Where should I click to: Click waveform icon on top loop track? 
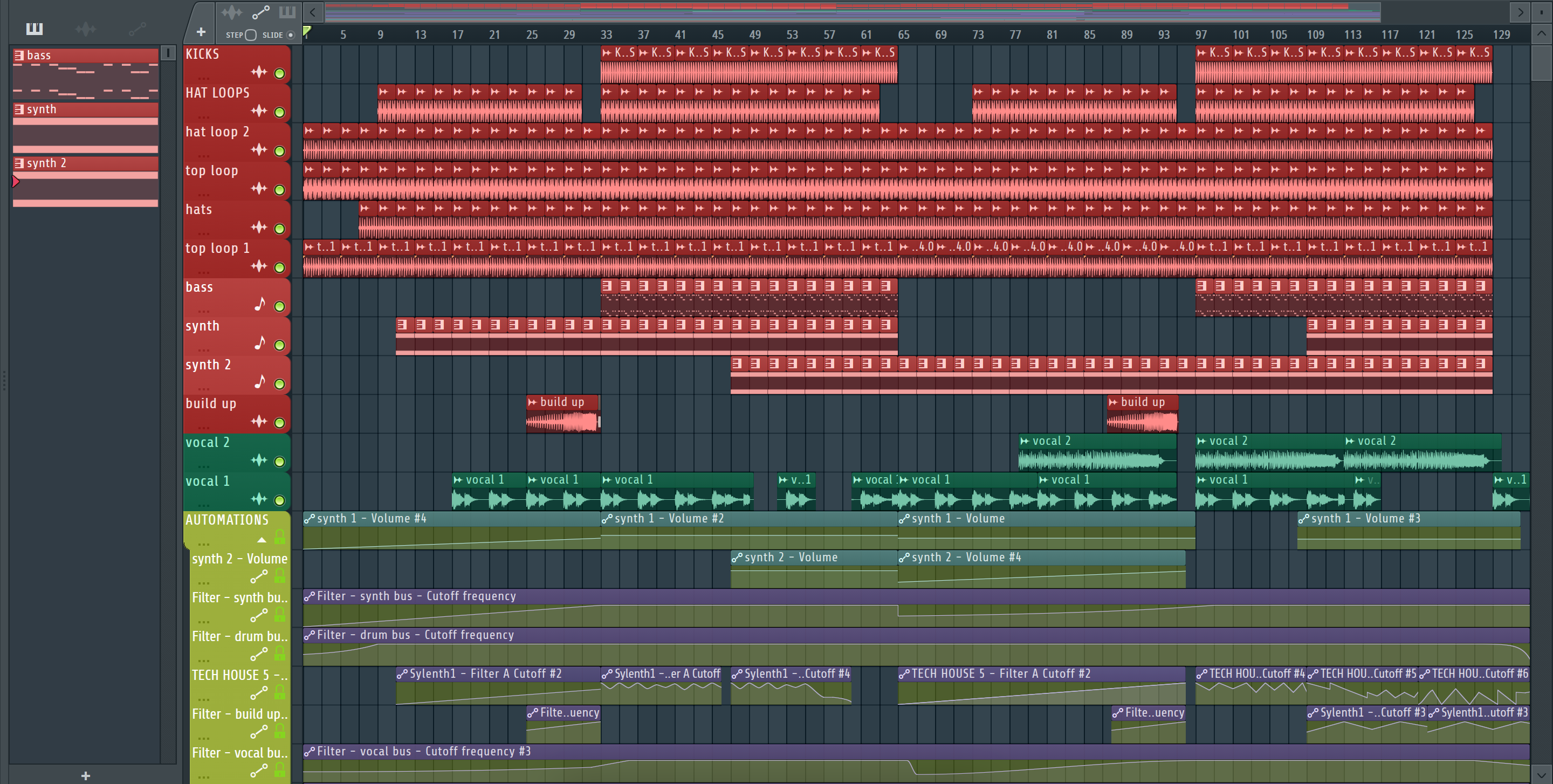click(259, 189)
